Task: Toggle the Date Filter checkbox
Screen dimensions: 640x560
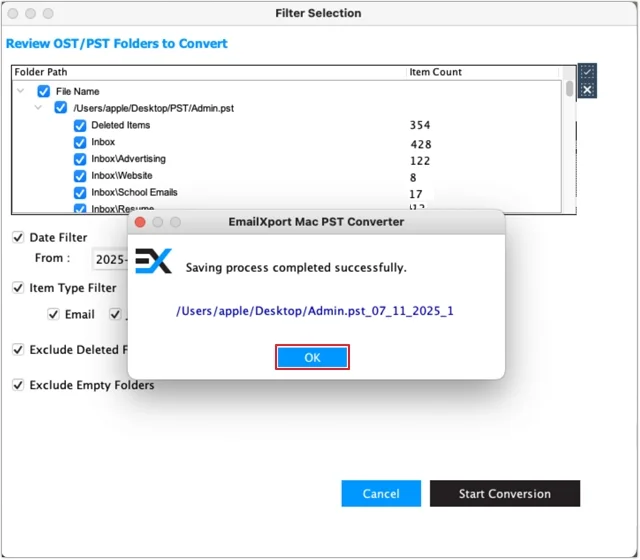Action: point(18,237)
